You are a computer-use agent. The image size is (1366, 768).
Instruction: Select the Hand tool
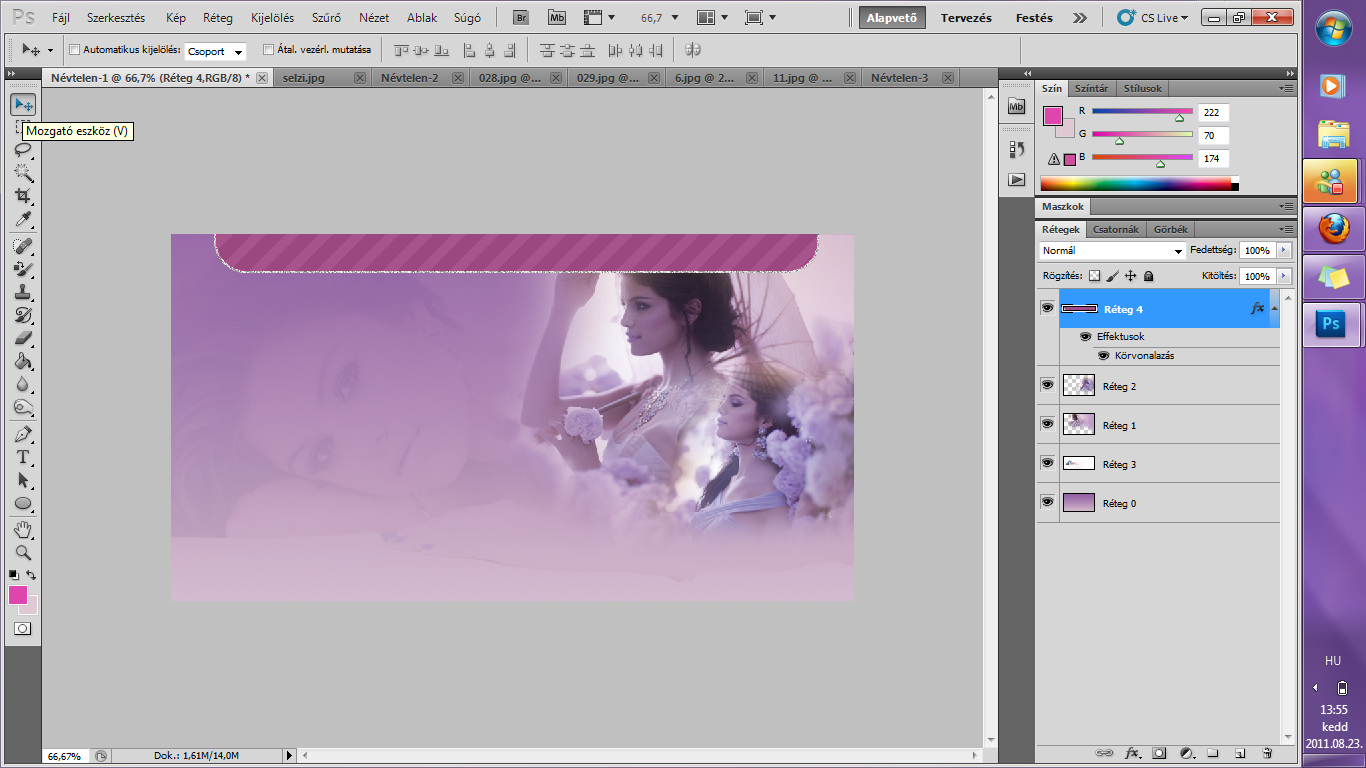pos(22,529)
